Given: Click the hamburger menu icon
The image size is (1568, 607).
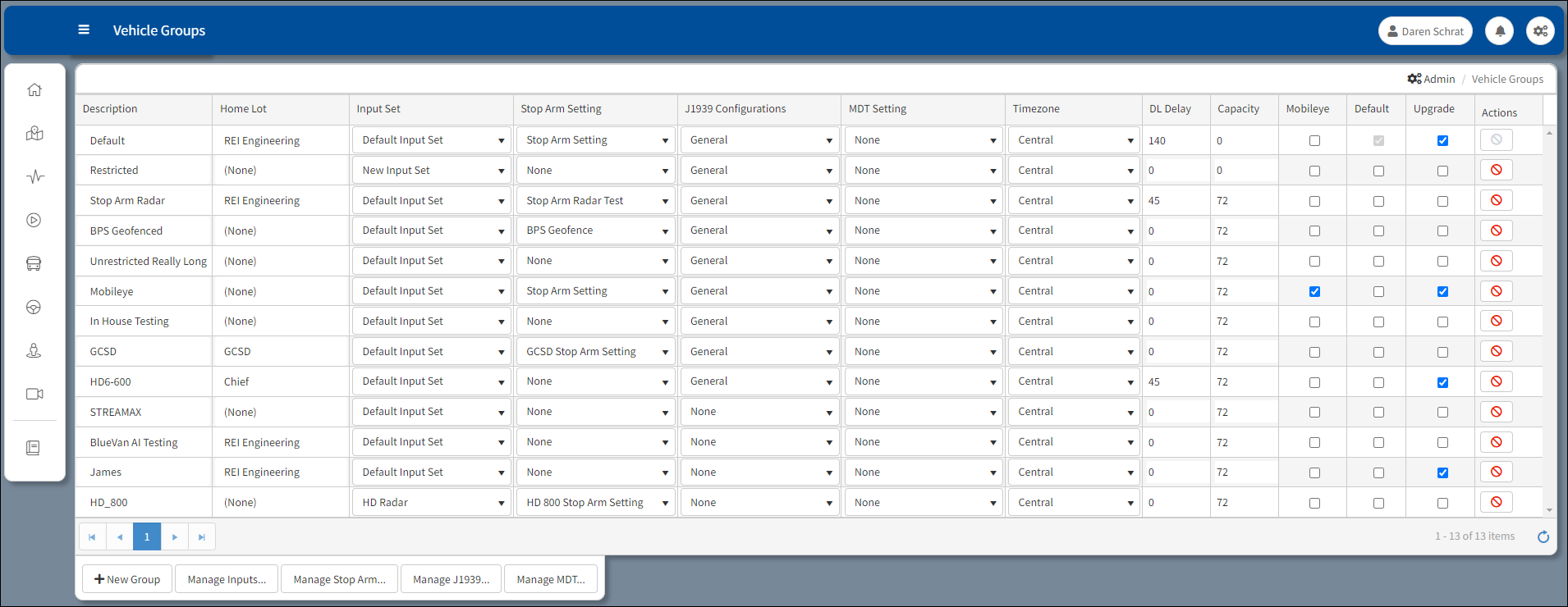Looking at the screenshot, I should [x=84, y=30].
